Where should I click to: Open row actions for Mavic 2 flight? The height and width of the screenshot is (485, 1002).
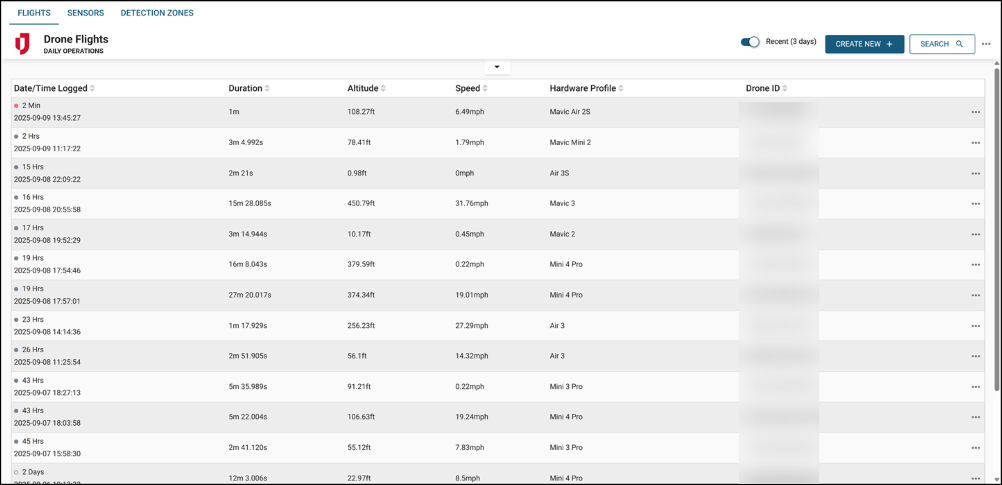click(975, 235)
